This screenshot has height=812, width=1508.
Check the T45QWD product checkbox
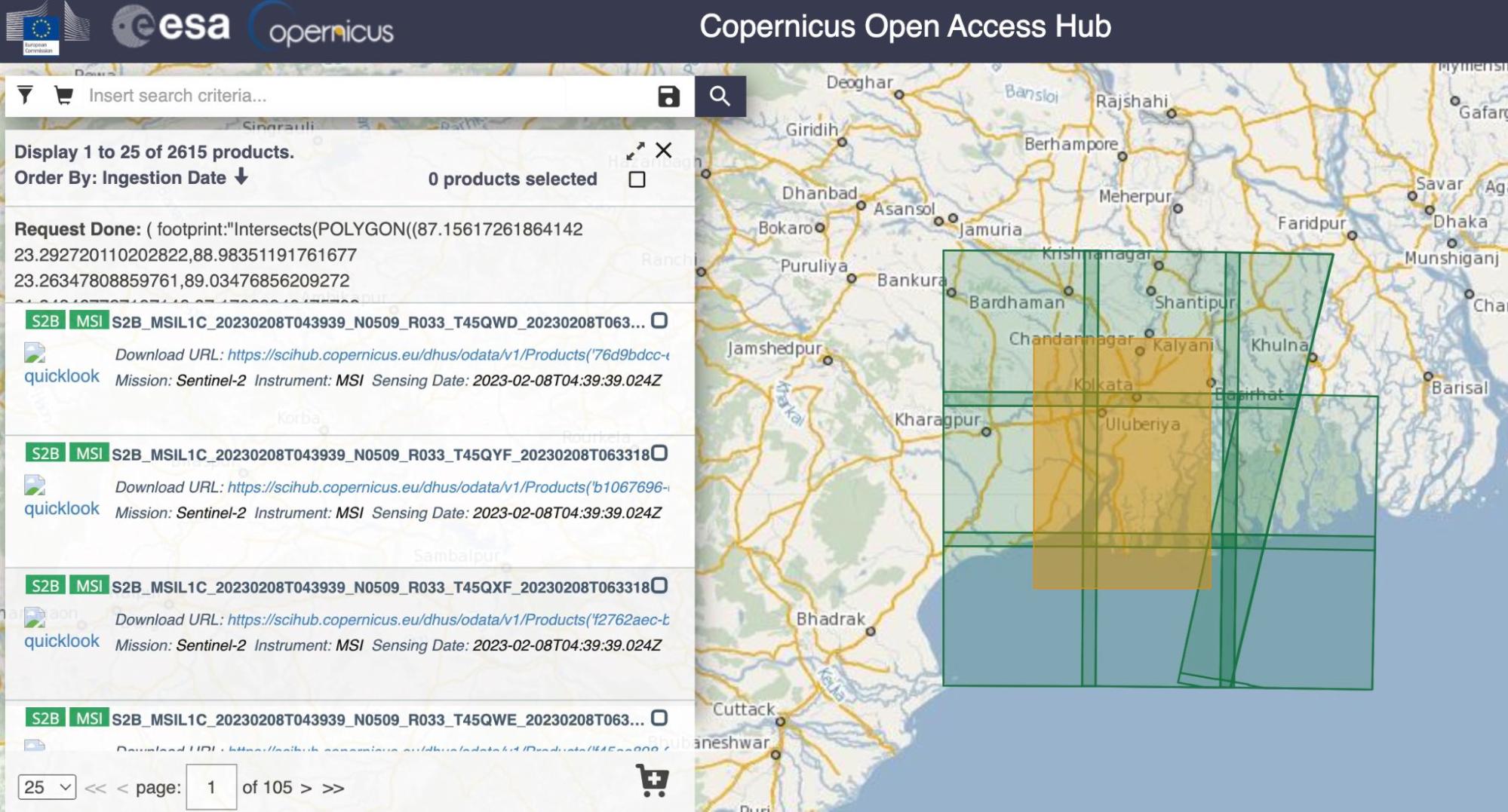tap(659, 320)
